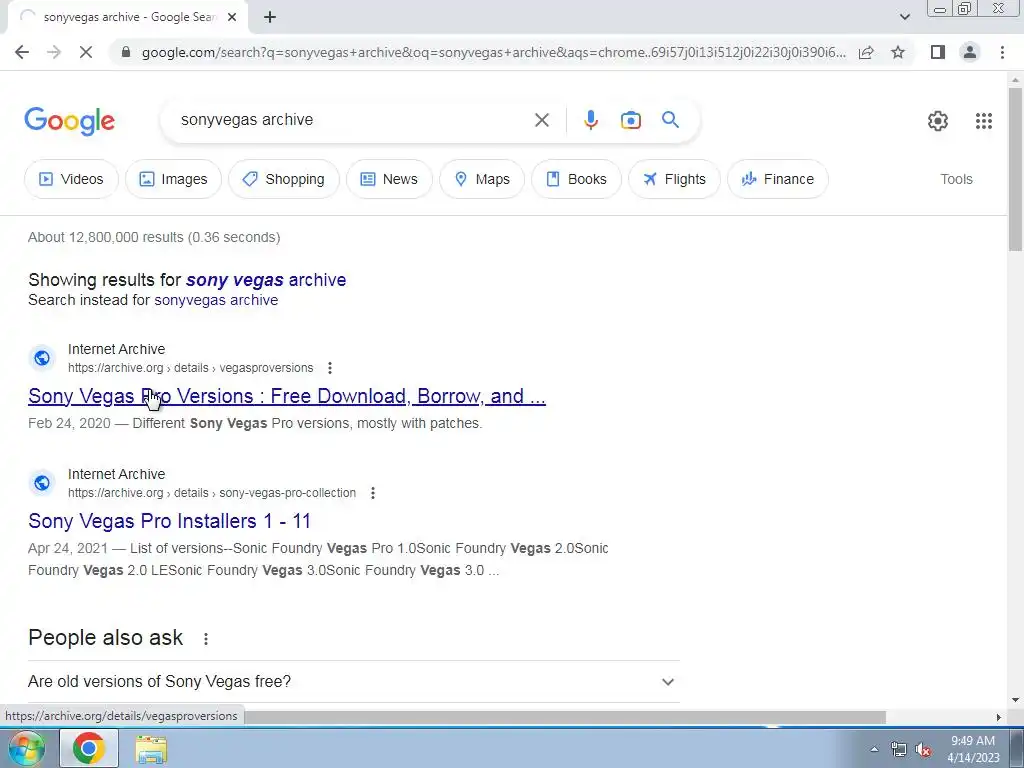Click the vertical scrollbar thumb
This screenshot has width=1024, height=768.
click(x=1015, y=168)
